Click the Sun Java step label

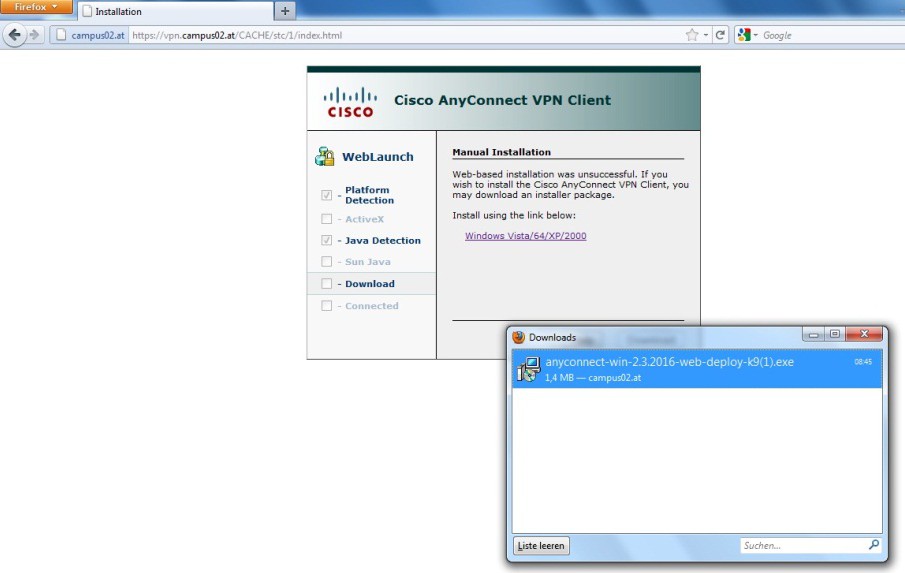(368, 262)
